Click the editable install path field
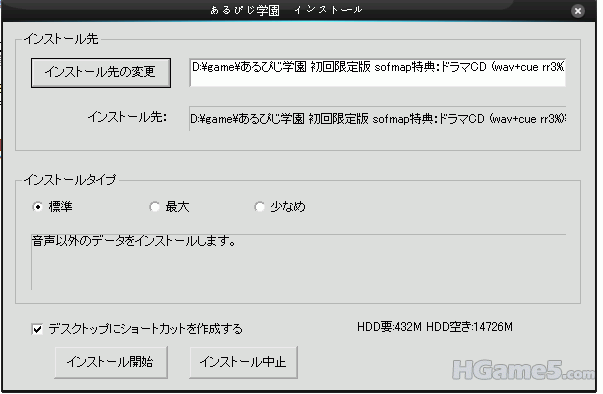 pos(377,73)
